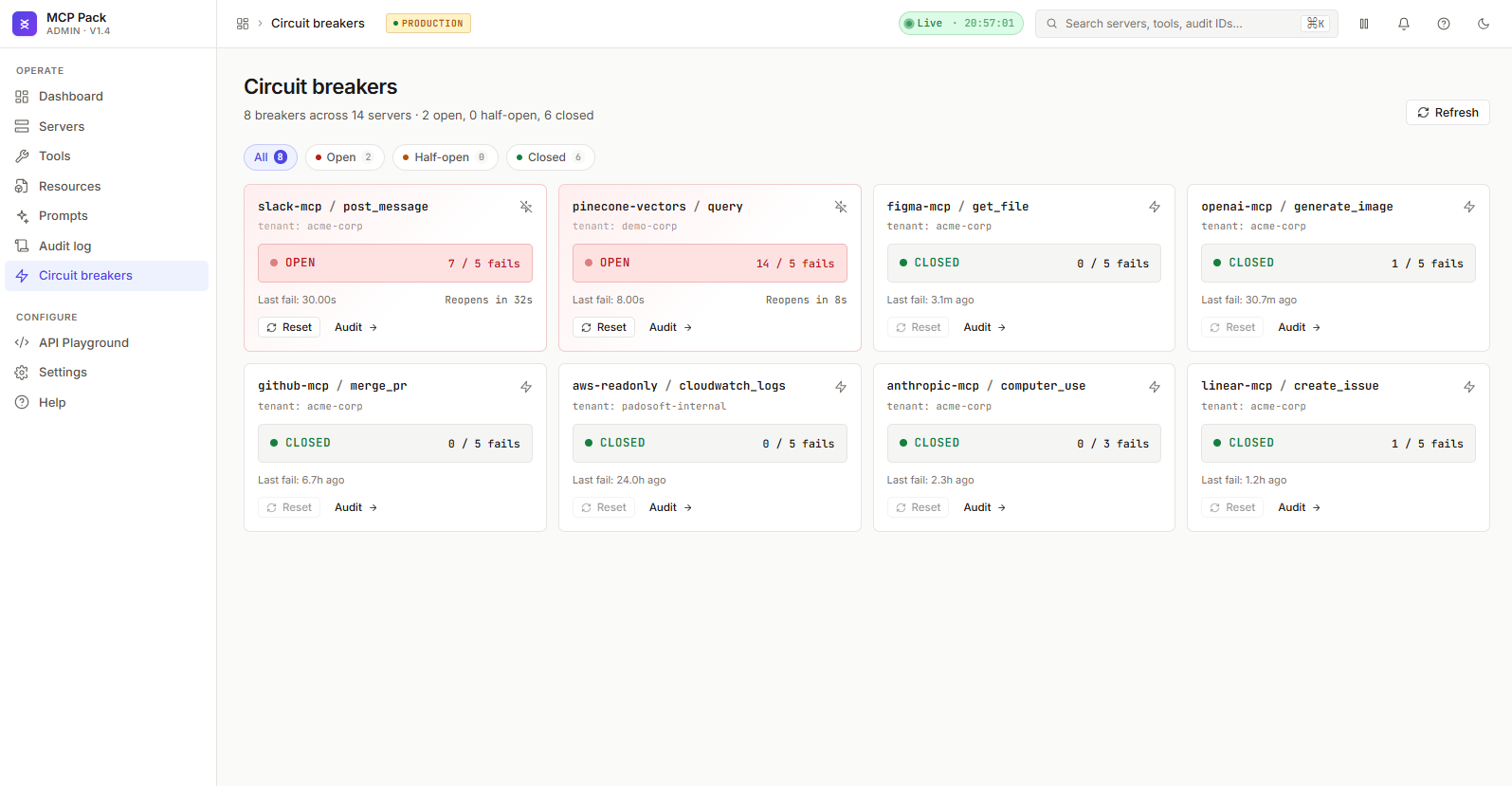1512x786 pixels.
Task: Reset the pinecone-vectors query breaker
Action: click(x=604, y=327)
